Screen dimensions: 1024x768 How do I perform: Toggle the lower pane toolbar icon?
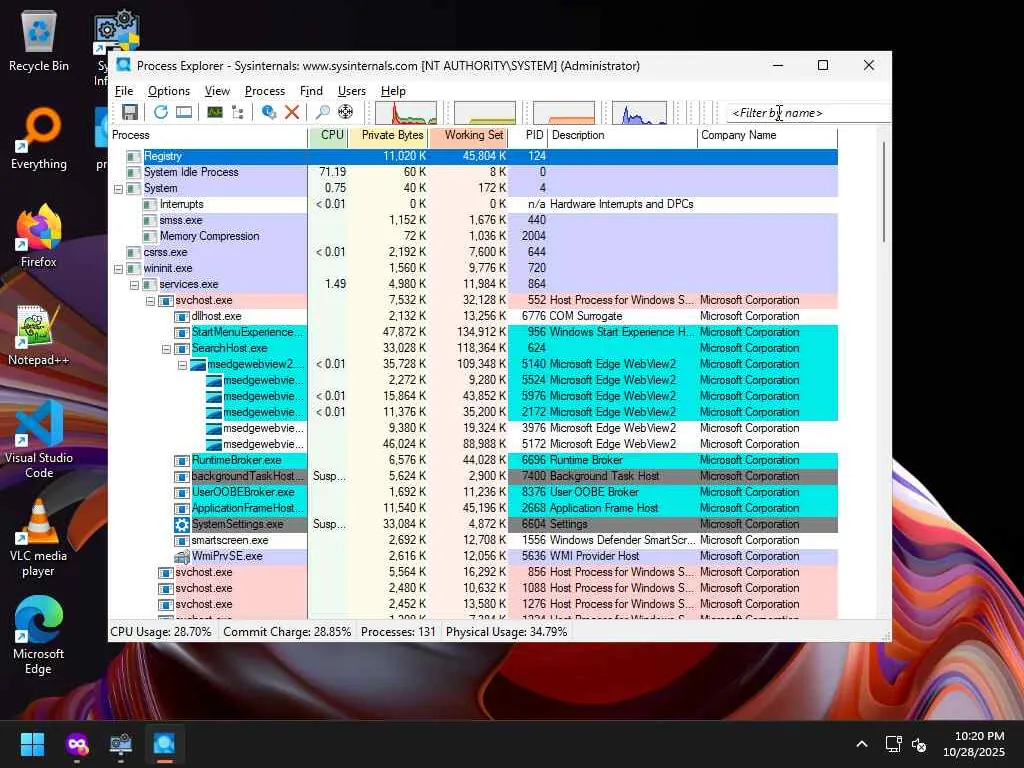tap(184, 112)
